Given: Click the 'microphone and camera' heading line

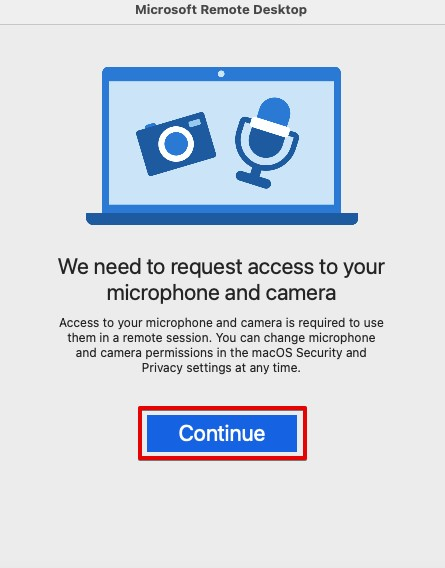Looking at the screenshot, I should 221,293.
